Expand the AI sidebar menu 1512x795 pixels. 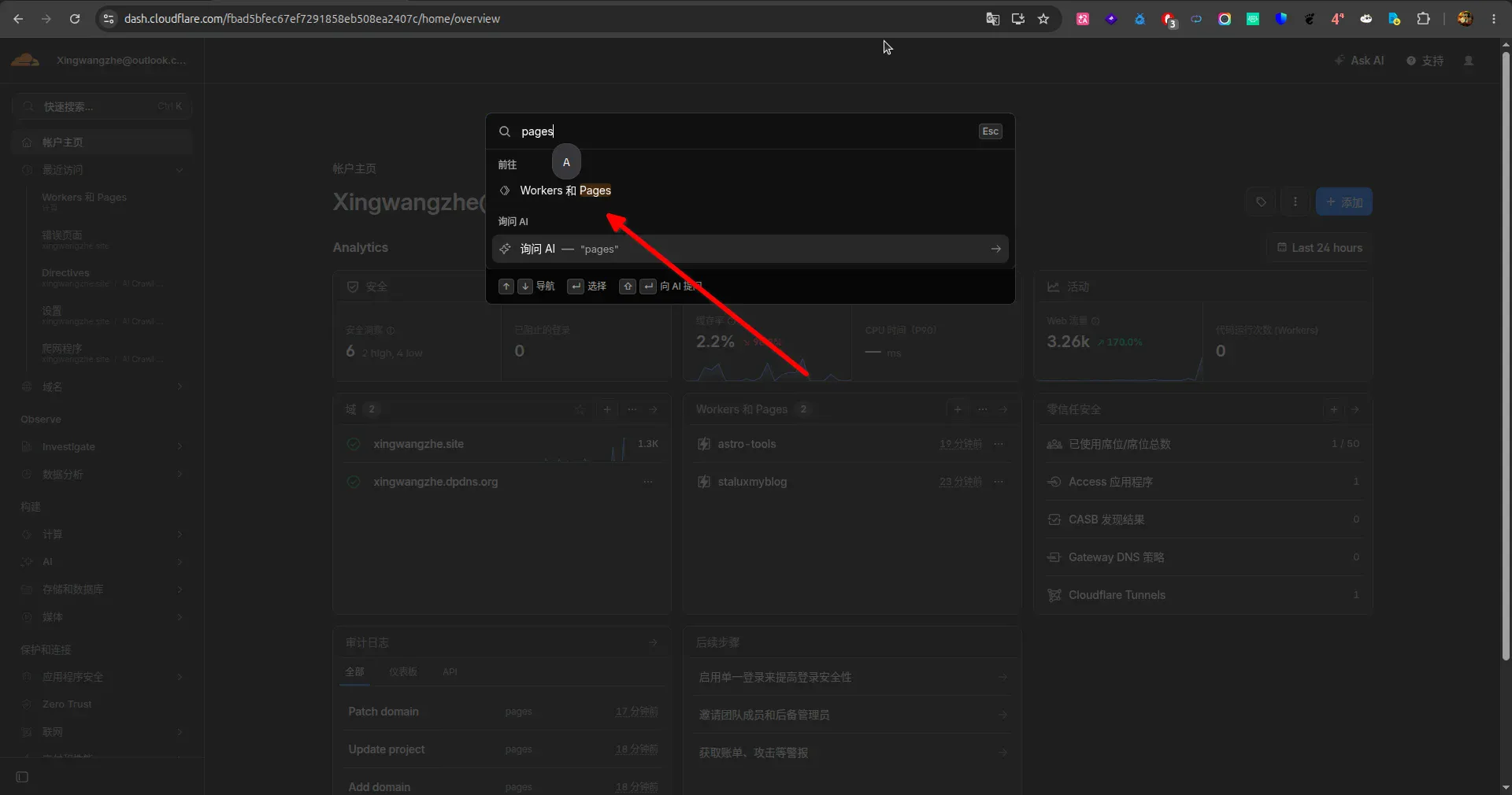coord(180,562)
